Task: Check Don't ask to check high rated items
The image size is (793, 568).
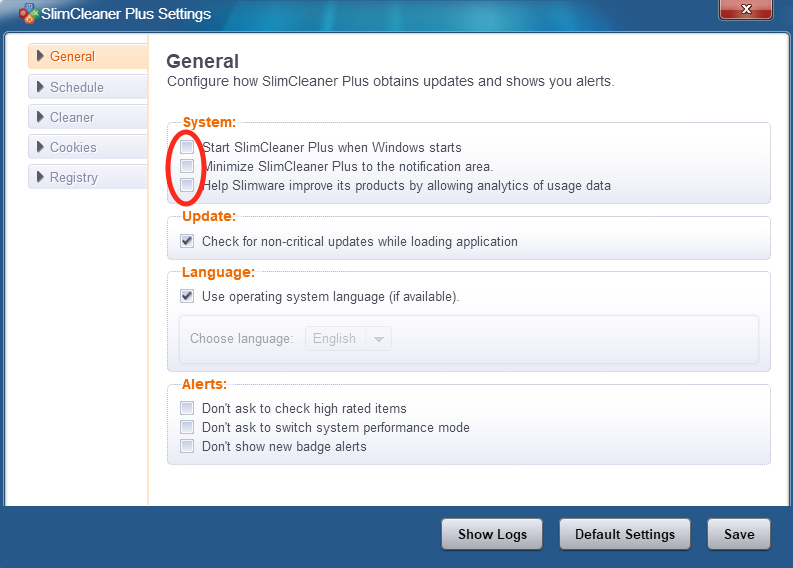Action: tap(187, 408)
